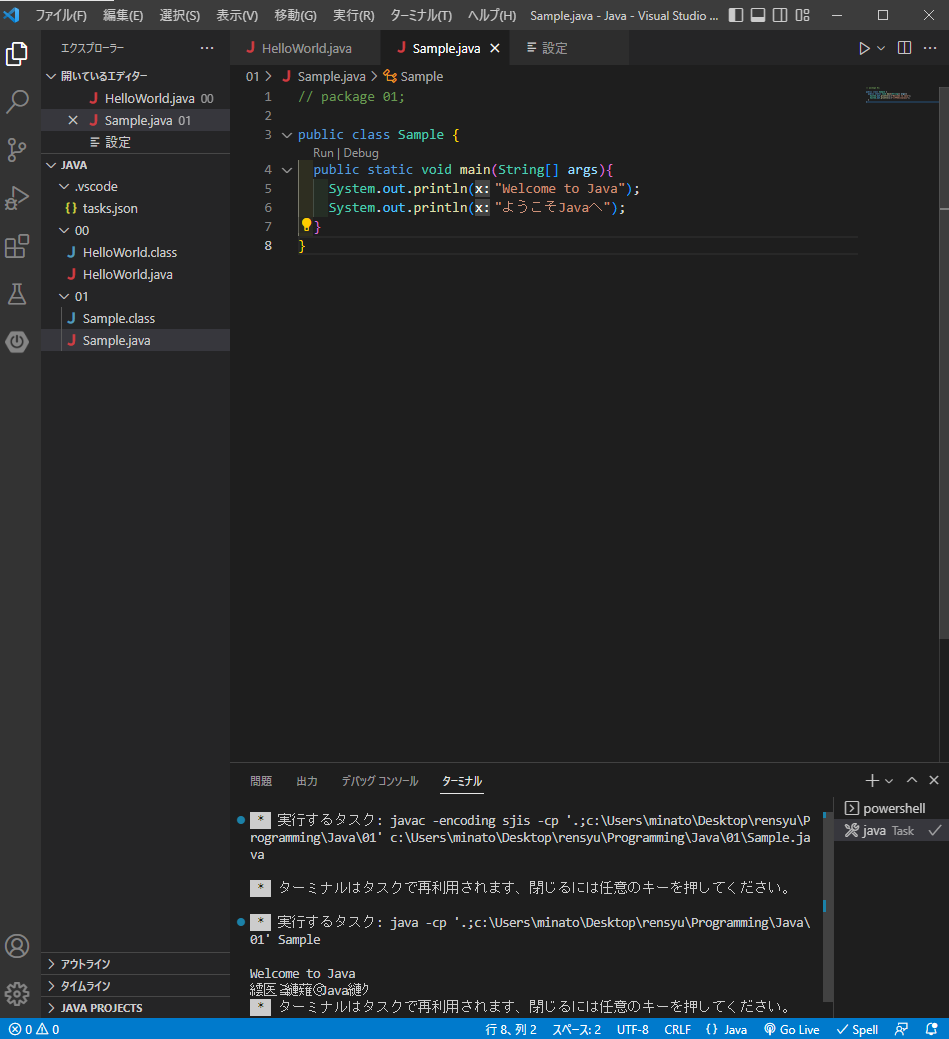
Task: Open the Testing flask icon view
Action: tap(17, 294)
